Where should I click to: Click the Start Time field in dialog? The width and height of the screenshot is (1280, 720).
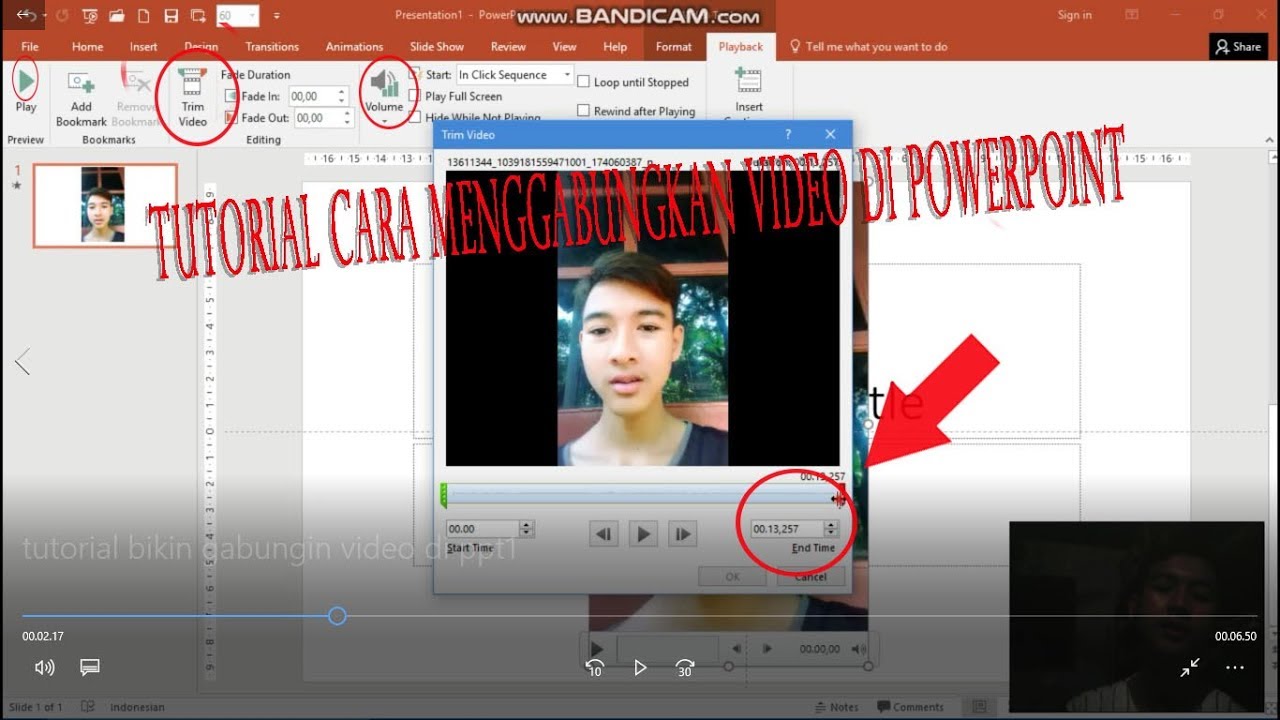click(482, 529)
